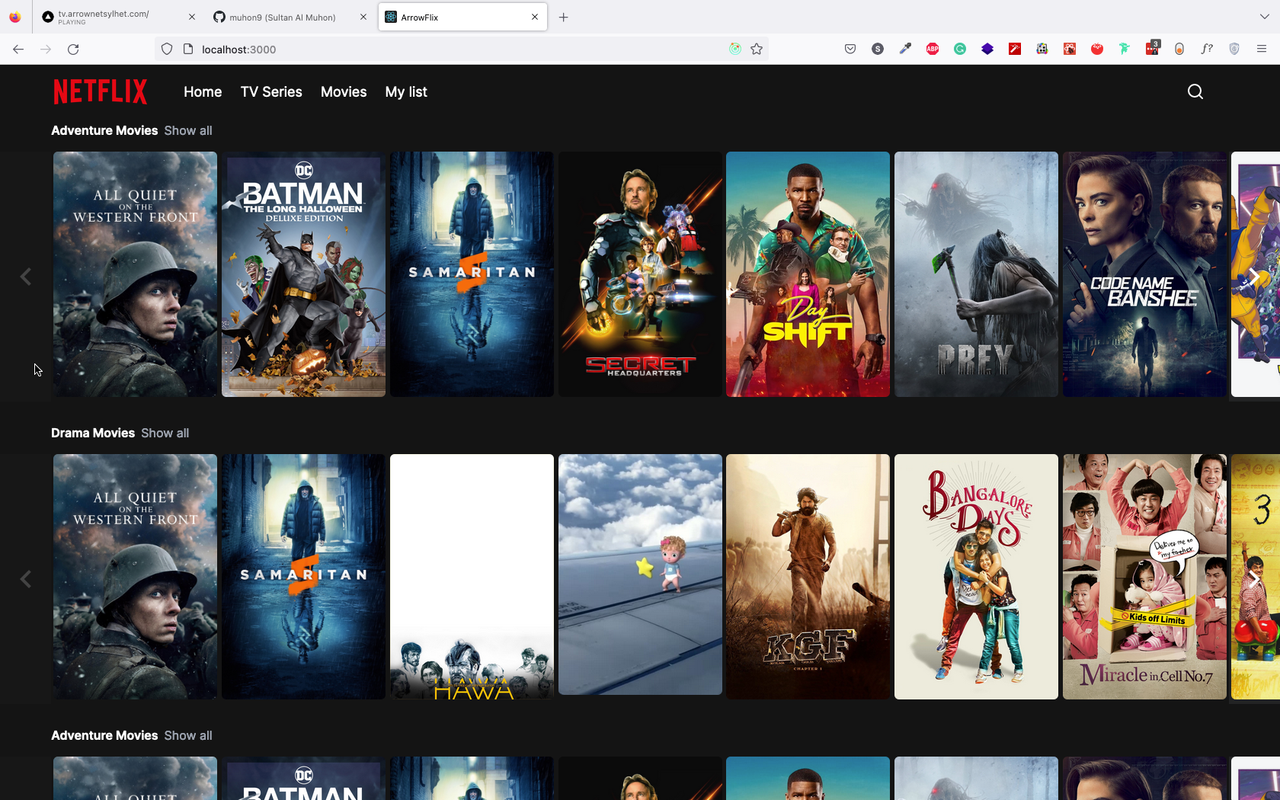The image size is (1280, 800).
Task: Save page to Pocket icon
Action: (x=850, y=49)
